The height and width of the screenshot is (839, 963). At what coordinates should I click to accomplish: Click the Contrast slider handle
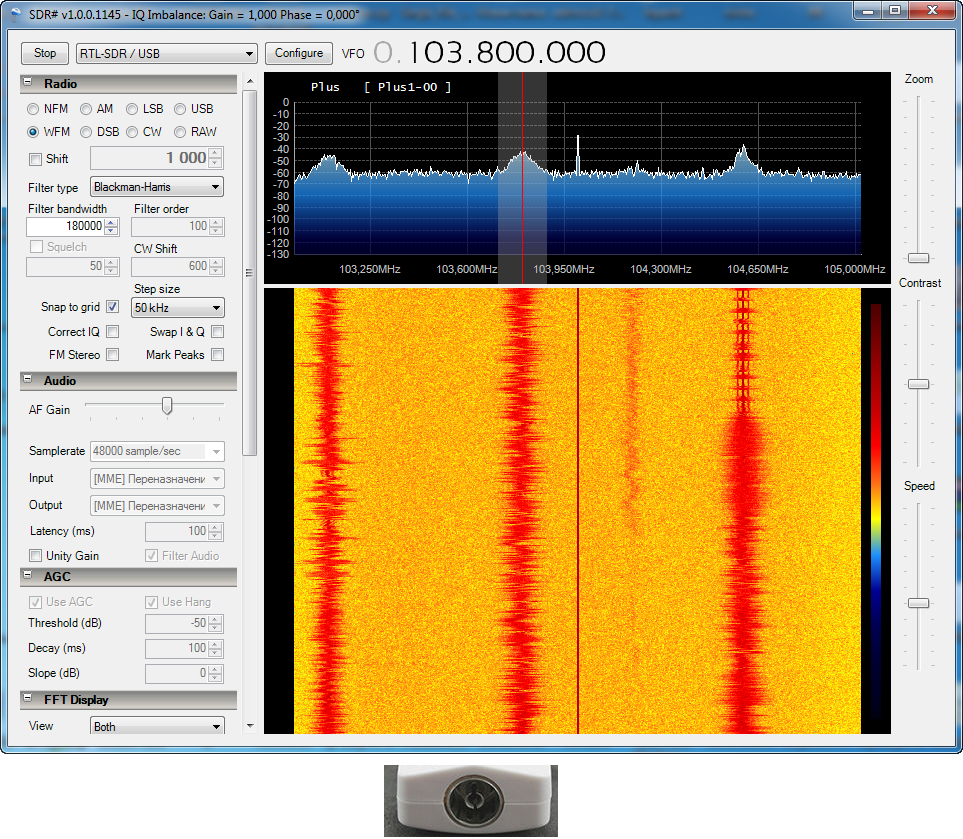pos(918,384)
